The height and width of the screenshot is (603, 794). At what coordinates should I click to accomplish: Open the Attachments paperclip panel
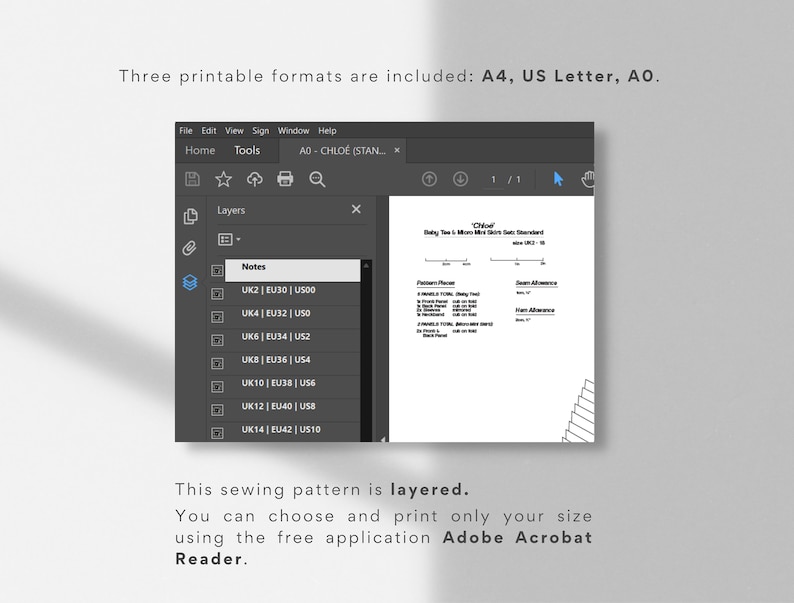(189, 248)
